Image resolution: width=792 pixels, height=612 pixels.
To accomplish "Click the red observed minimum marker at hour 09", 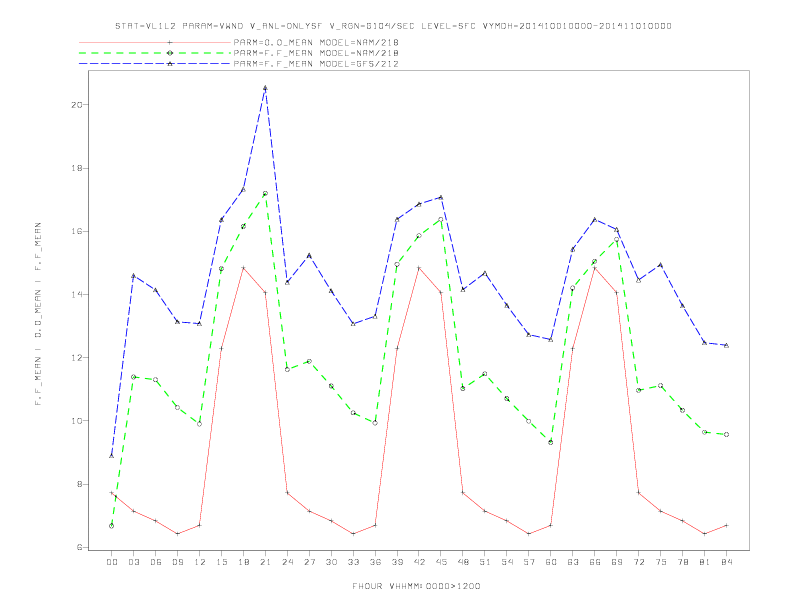I will coord(177,534).
